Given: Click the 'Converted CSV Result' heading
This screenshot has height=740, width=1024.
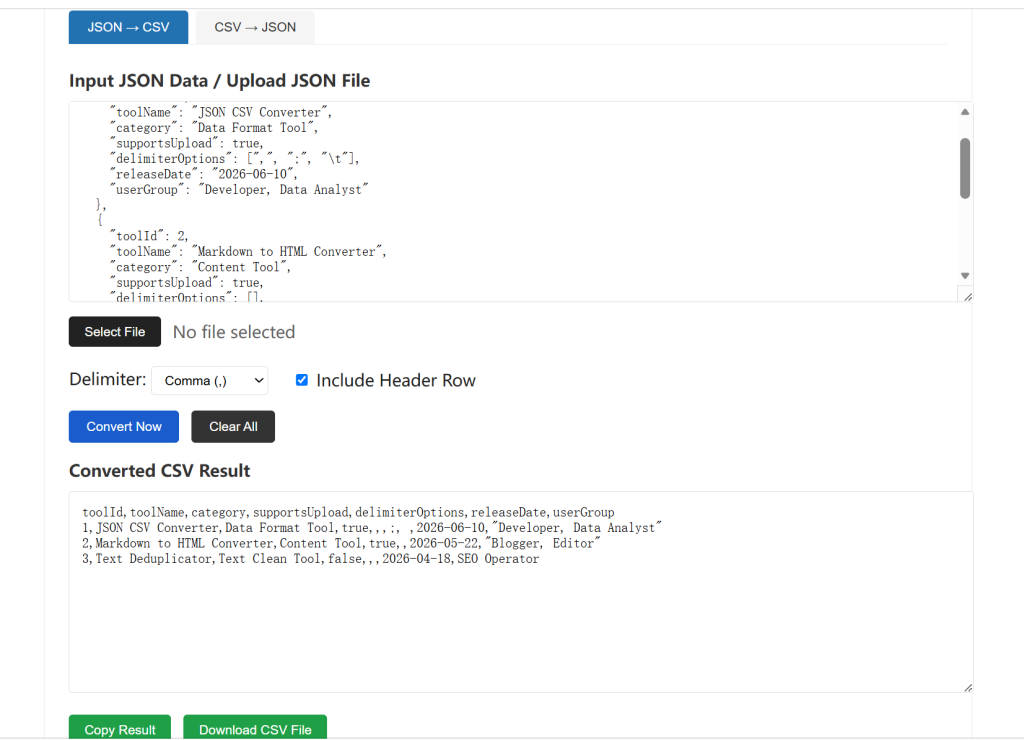Looking at the screenshot, I should [x=159, y=471].
